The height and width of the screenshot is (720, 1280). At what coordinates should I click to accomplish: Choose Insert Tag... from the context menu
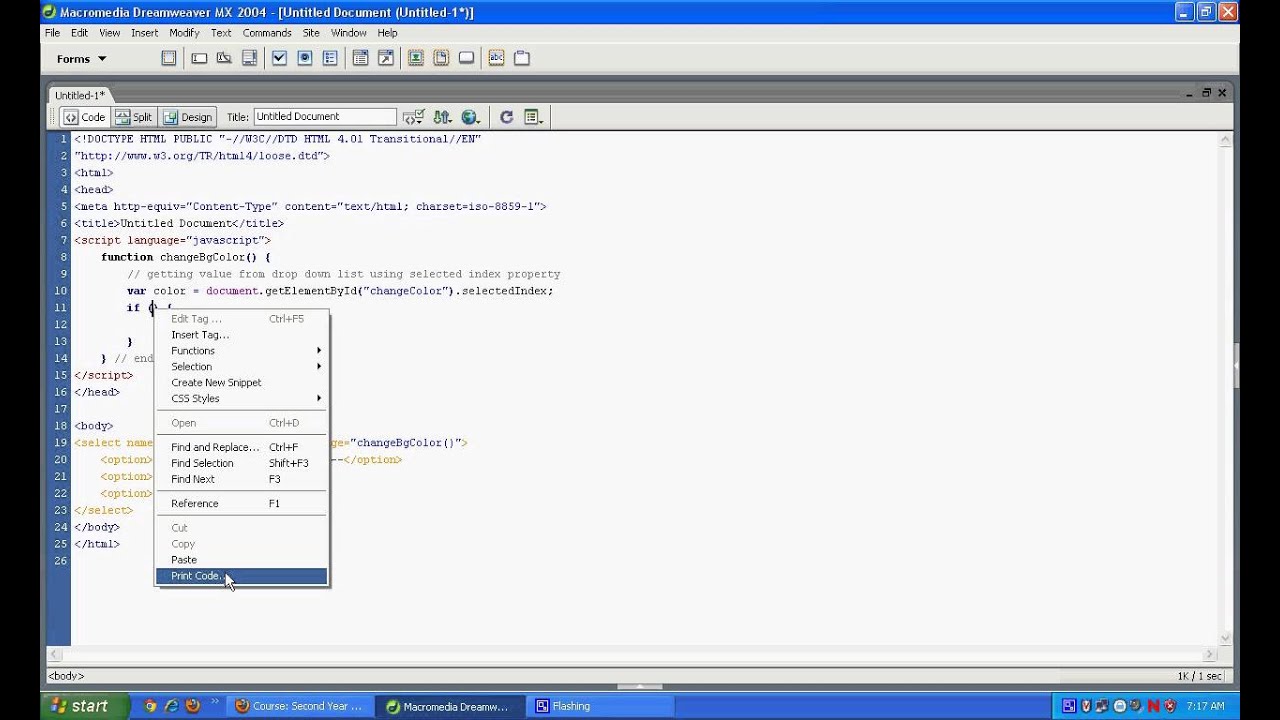pos(242,335)
